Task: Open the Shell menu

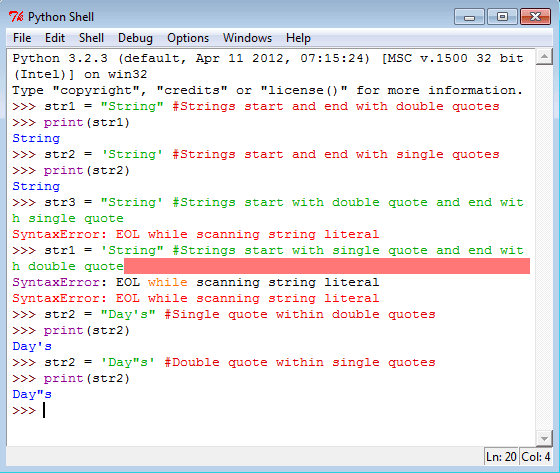Action: tap(91, 38)
